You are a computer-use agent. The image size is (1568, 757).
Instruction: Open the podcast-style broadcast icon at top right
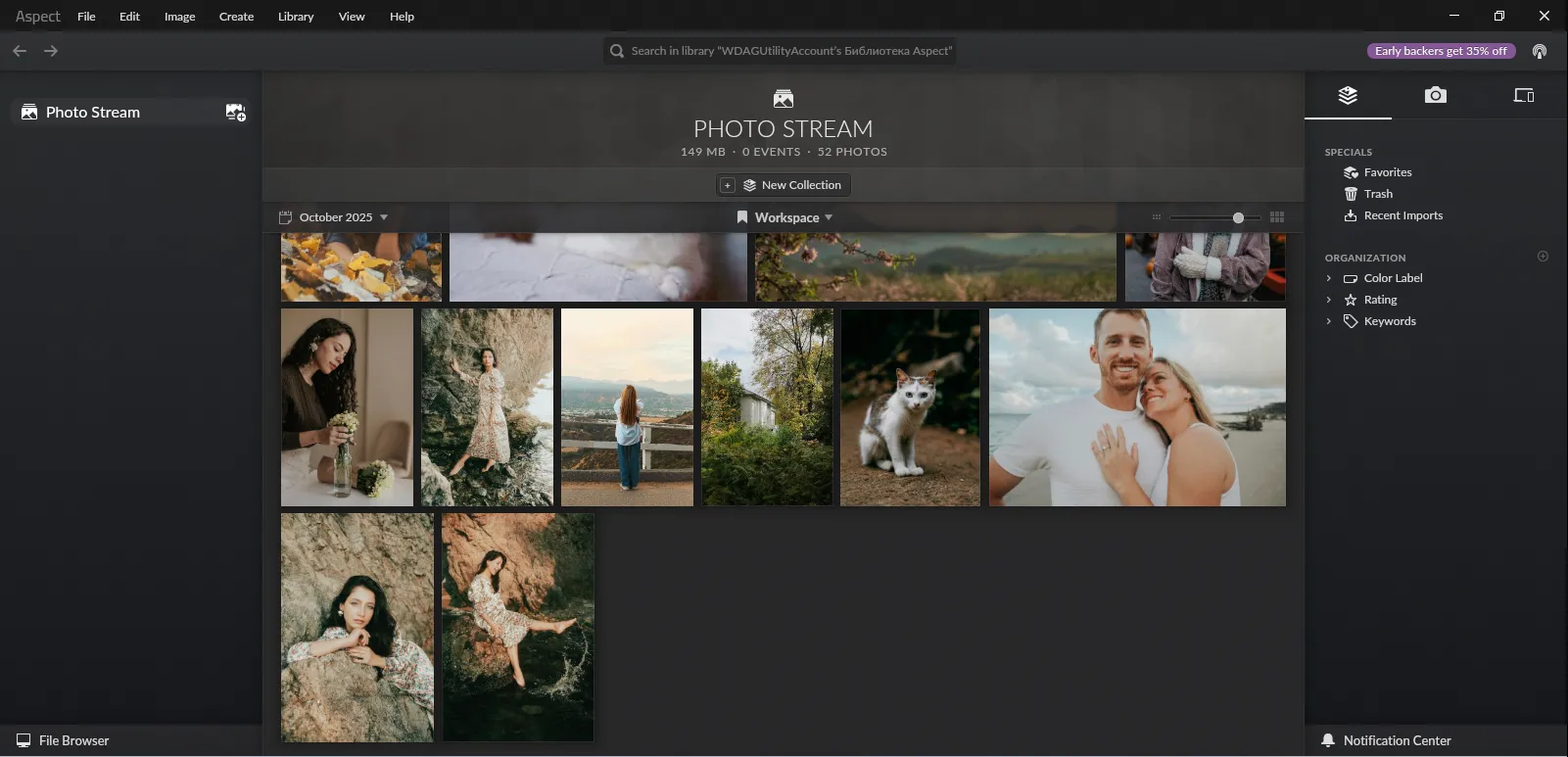coord(1540,51)
